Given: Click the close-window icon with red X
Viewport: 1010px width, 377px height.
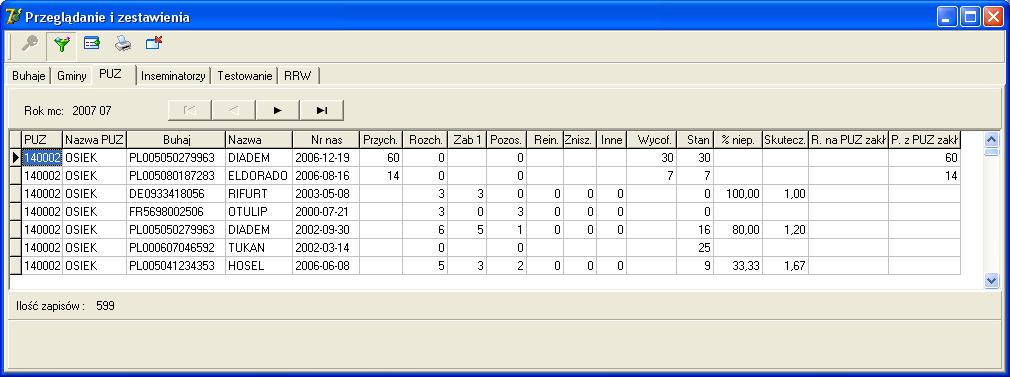Looking at the screenshot, I should (154, 44).
